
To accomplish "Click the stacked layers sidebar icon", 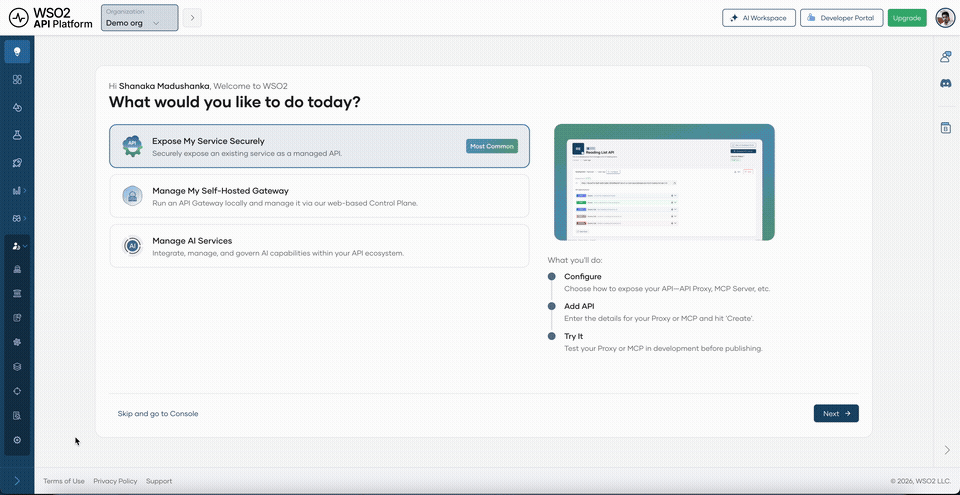I will coord(17,366).
